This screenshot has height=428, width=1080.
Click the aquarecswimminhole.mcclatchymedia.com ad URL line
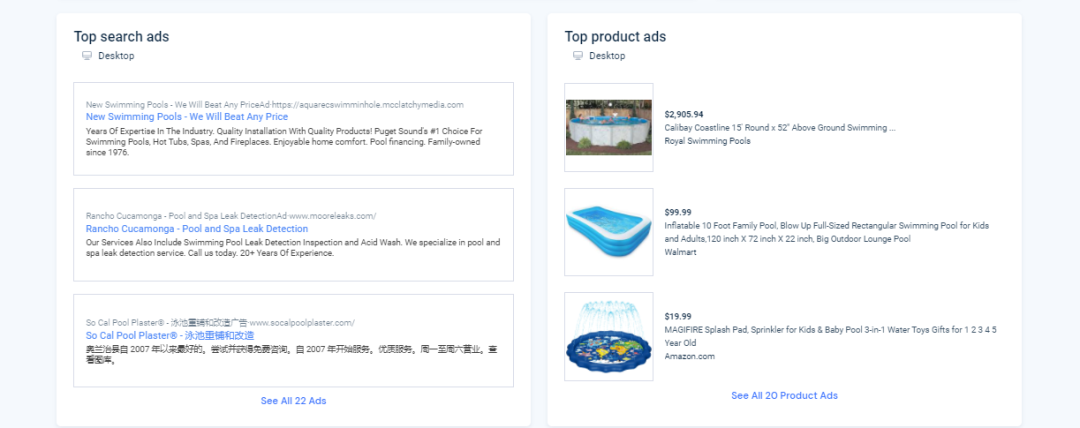[275, 105]
